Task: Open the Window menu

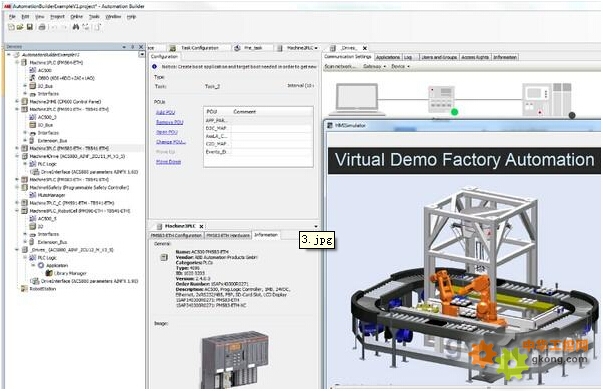Action: click(113, 17)
